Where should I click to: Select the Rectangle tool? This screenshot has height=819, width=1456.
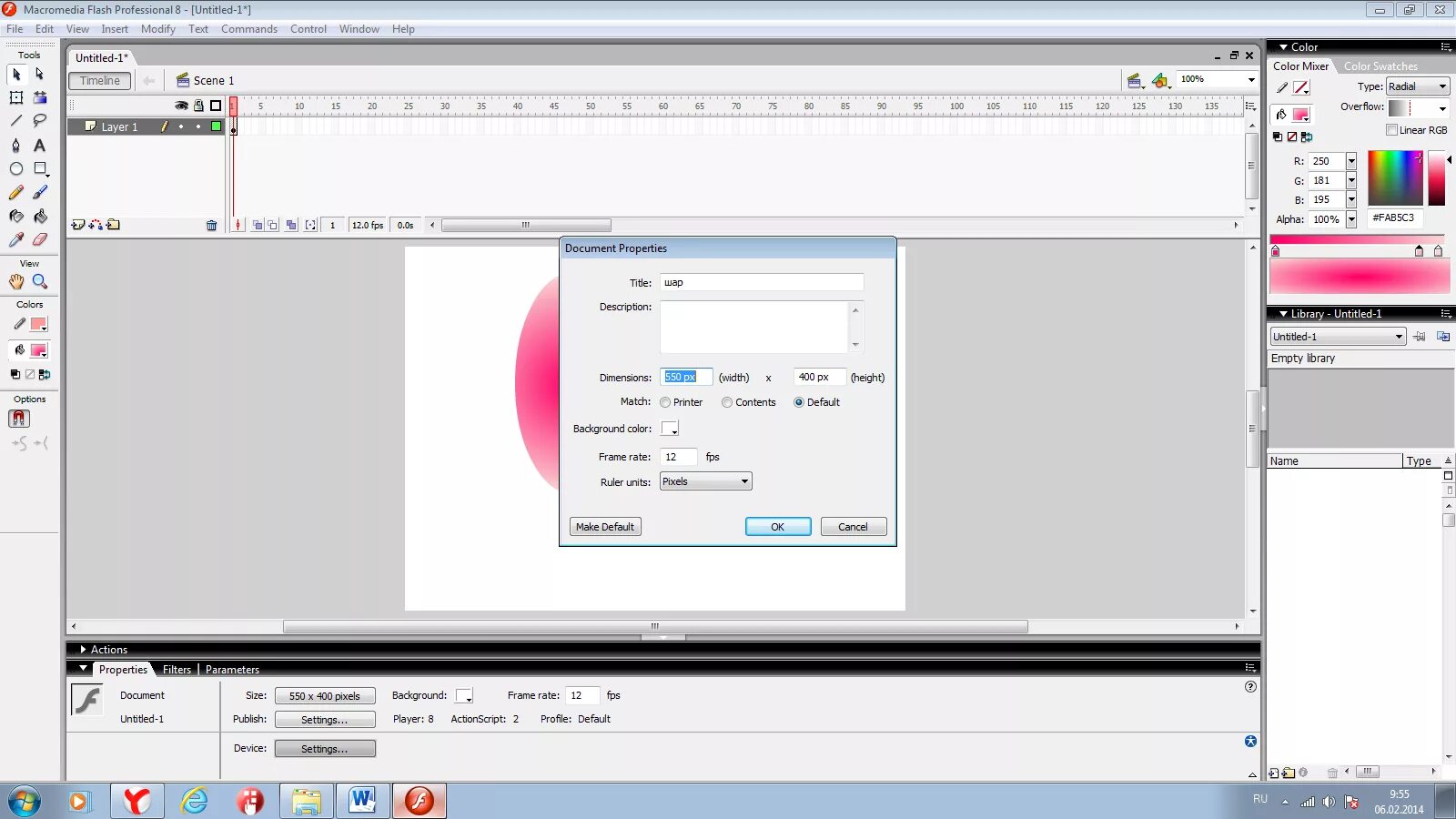click(40, 169)
